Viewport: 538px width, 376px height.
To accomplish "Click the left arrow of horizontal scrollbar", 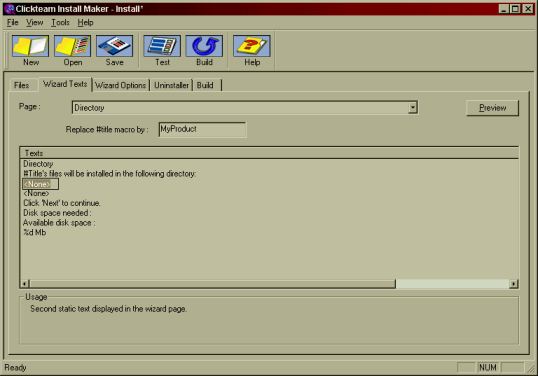I will point(25,284).
